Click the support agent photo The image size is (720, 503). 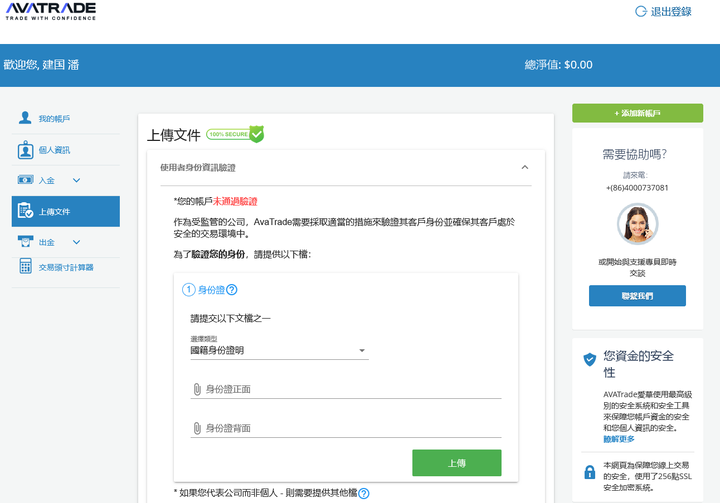pos(637,224)
